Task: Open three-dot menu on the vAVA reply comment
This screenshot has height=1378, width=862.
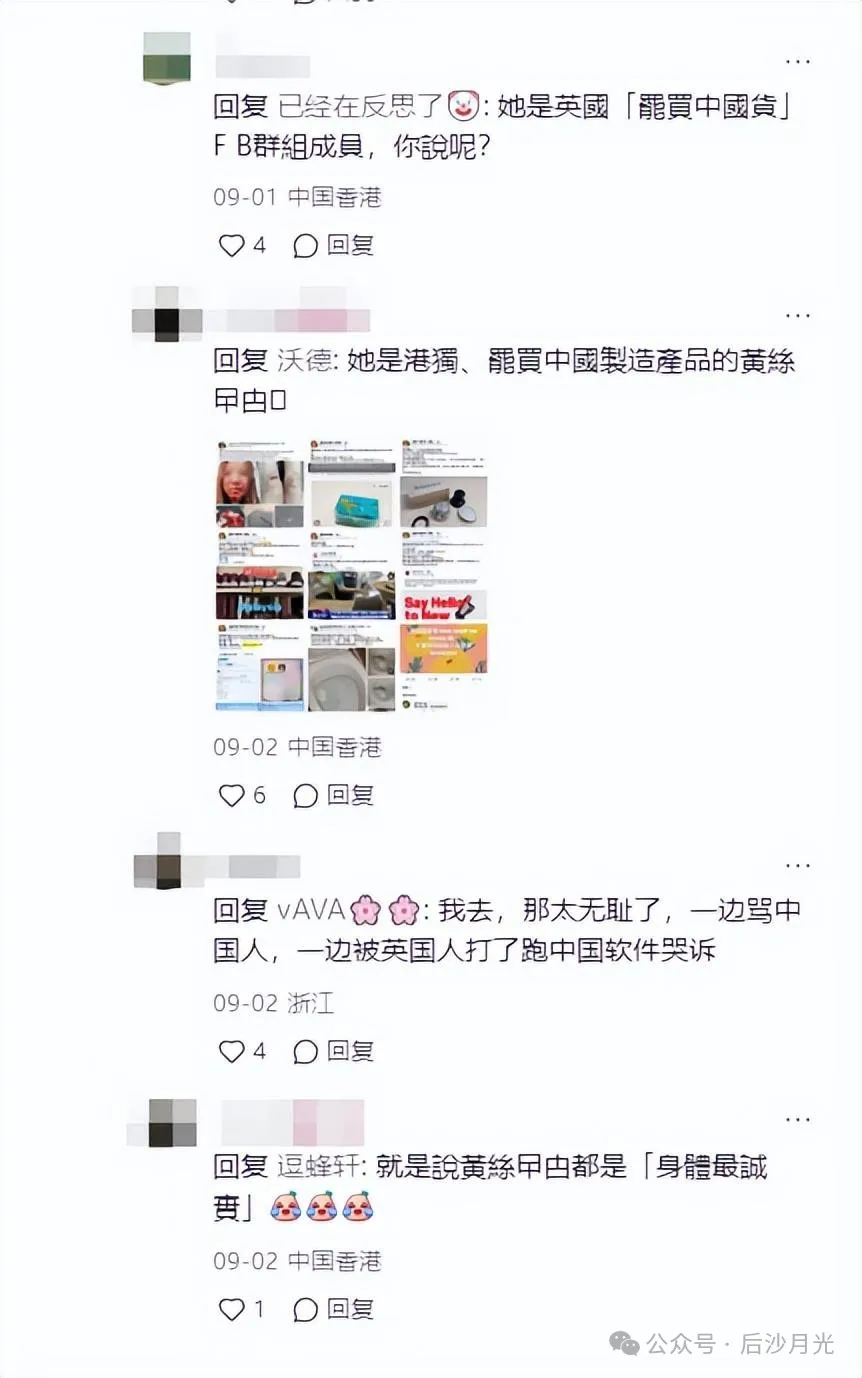Action: [798, 865]
